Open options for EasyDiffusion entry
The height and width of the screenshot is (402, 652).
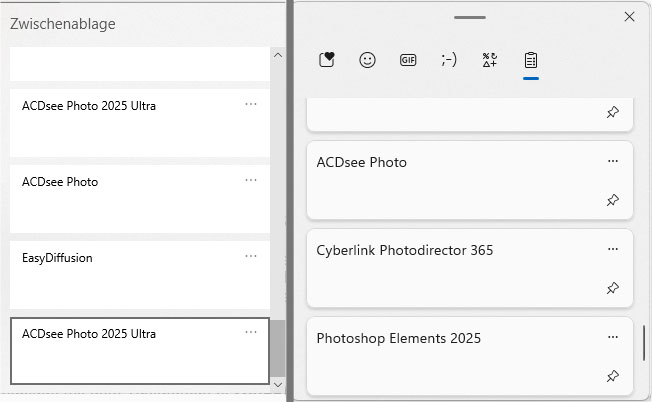click(251, 256)
